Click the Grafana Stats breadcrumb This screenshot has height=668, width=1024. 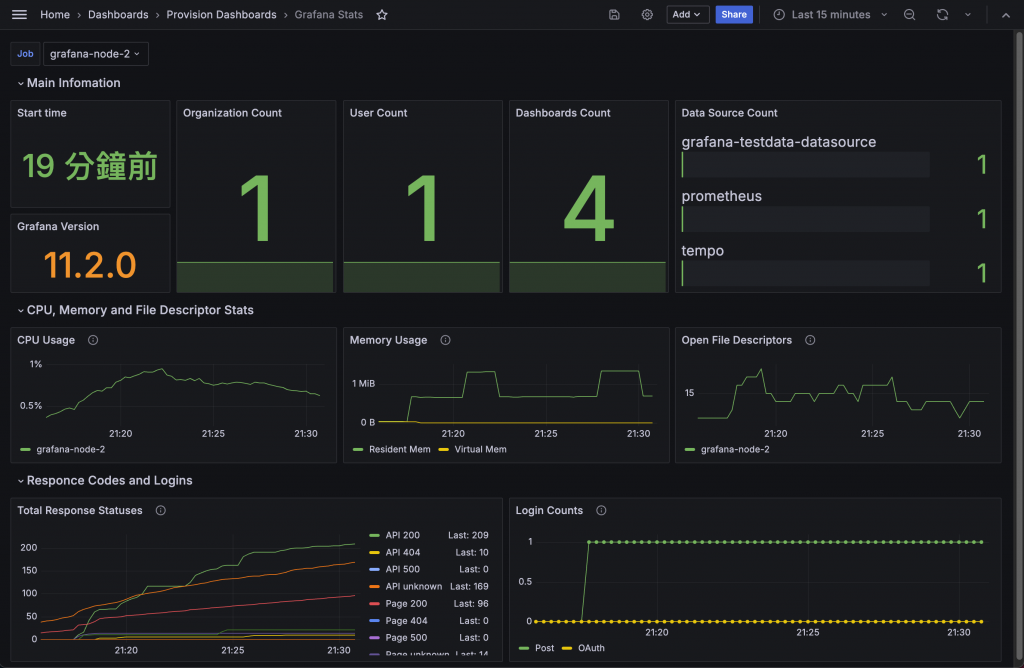pyautogui.click(x=328, y=14)
